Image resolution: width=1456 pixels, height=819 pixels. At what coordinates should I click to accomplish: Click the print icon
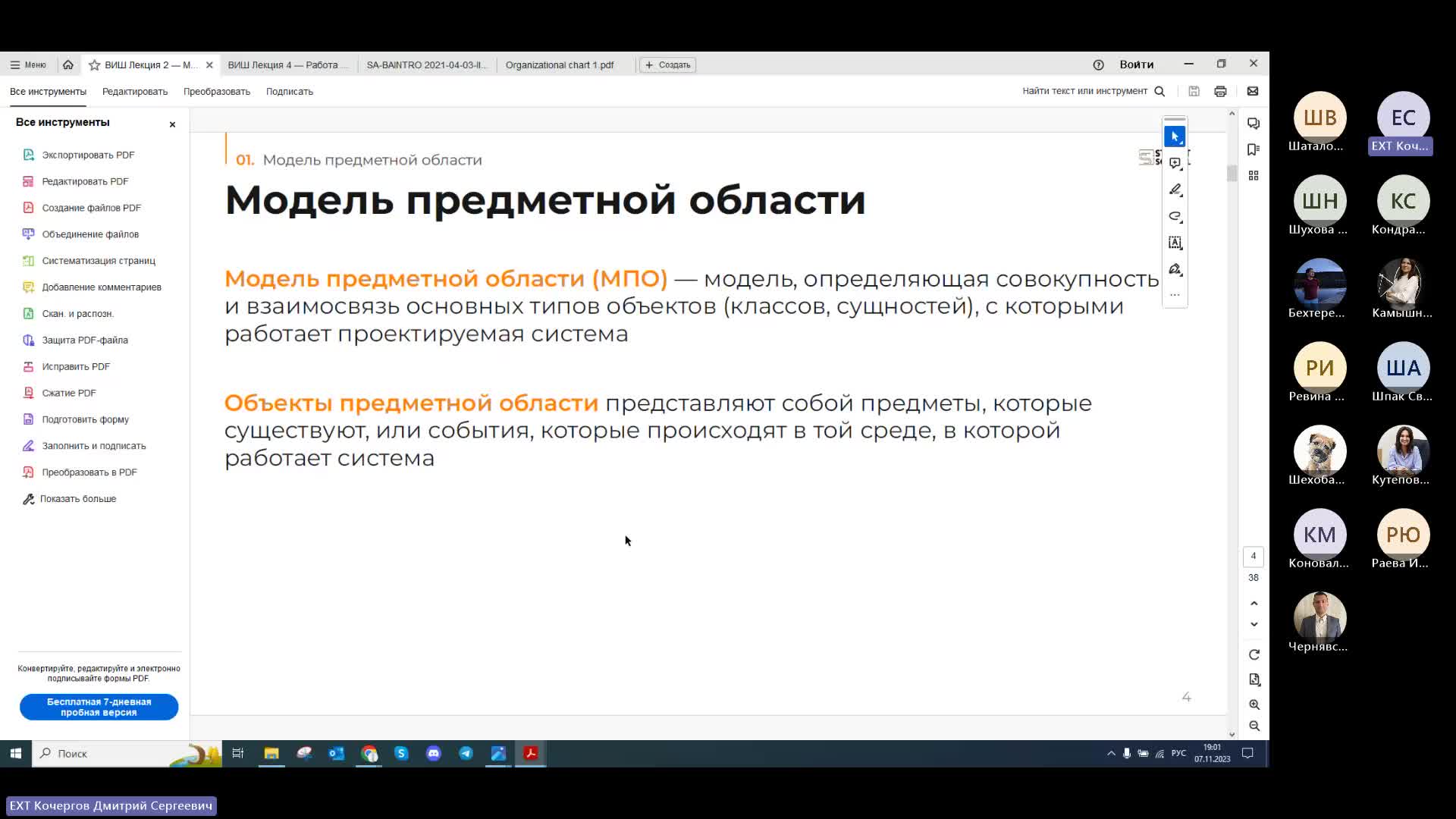tap(1220, 92)
